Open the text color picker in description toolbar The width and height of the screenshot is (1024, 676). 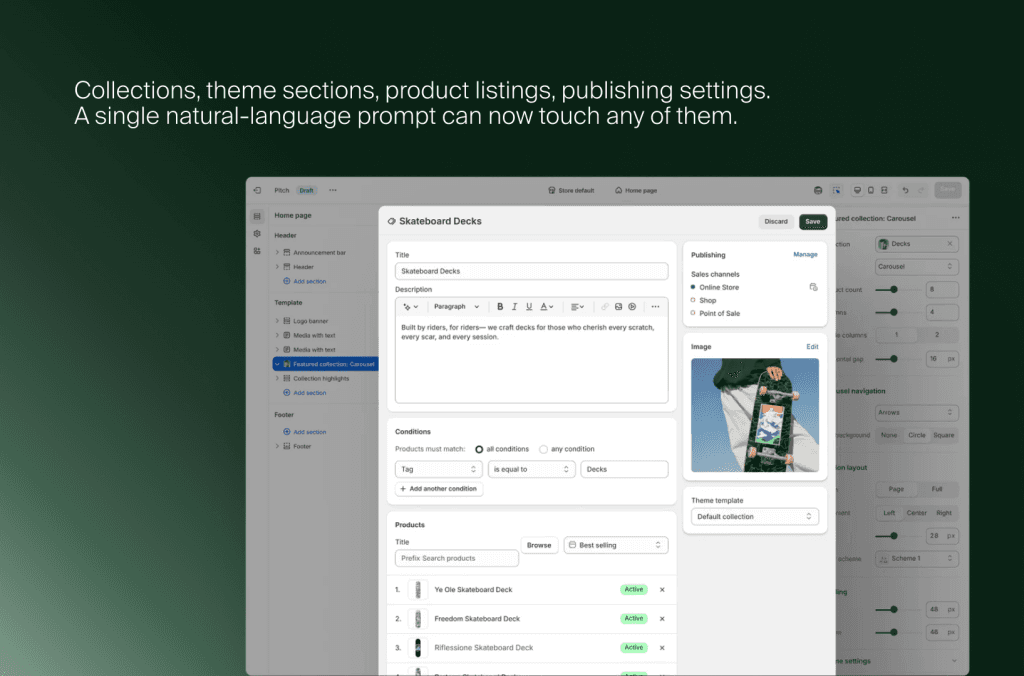click(547, 307)
